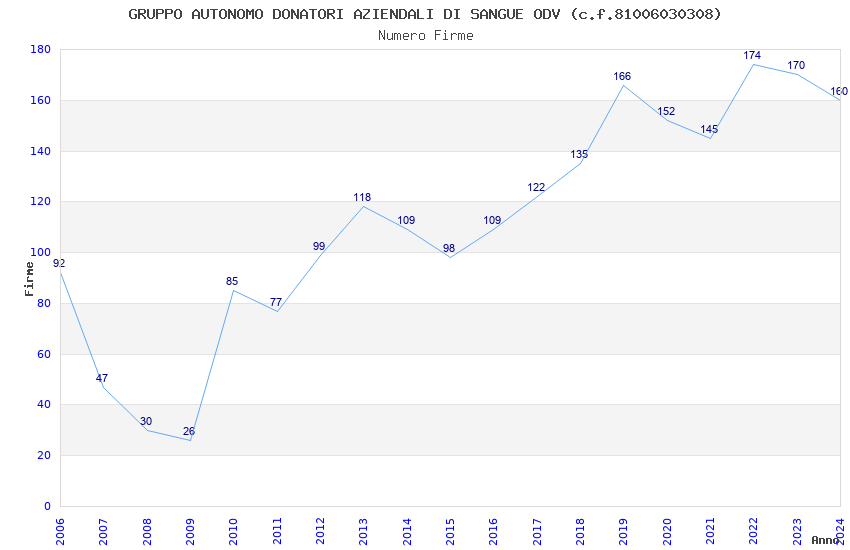This screenshot has width=850, height=550.
Task: Select data point labeled 47
Action: (x=102, y=378)
